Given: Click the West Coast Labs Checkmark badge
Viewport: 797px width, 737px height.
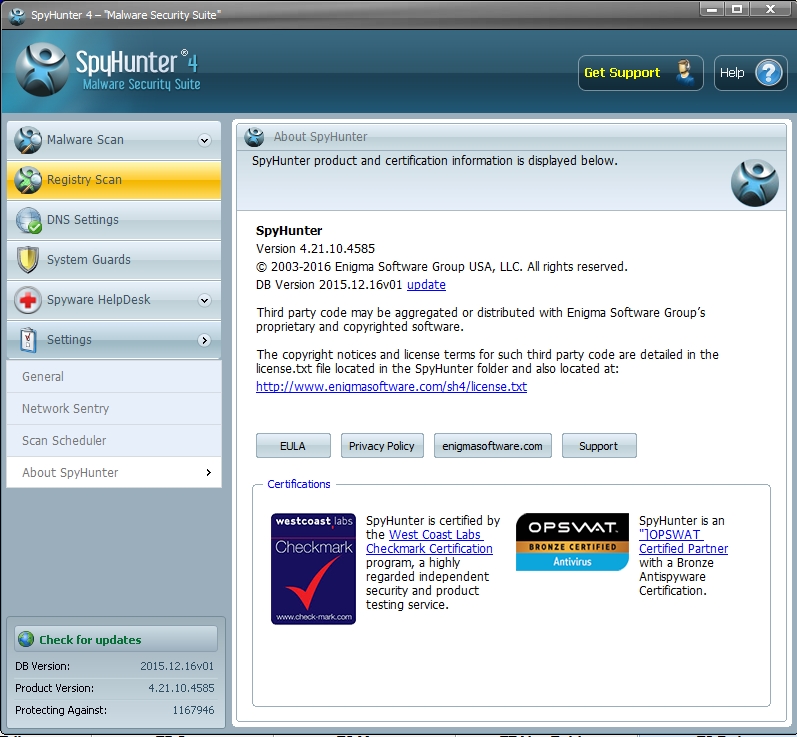Looking at the screenshot, I should 313,569.
